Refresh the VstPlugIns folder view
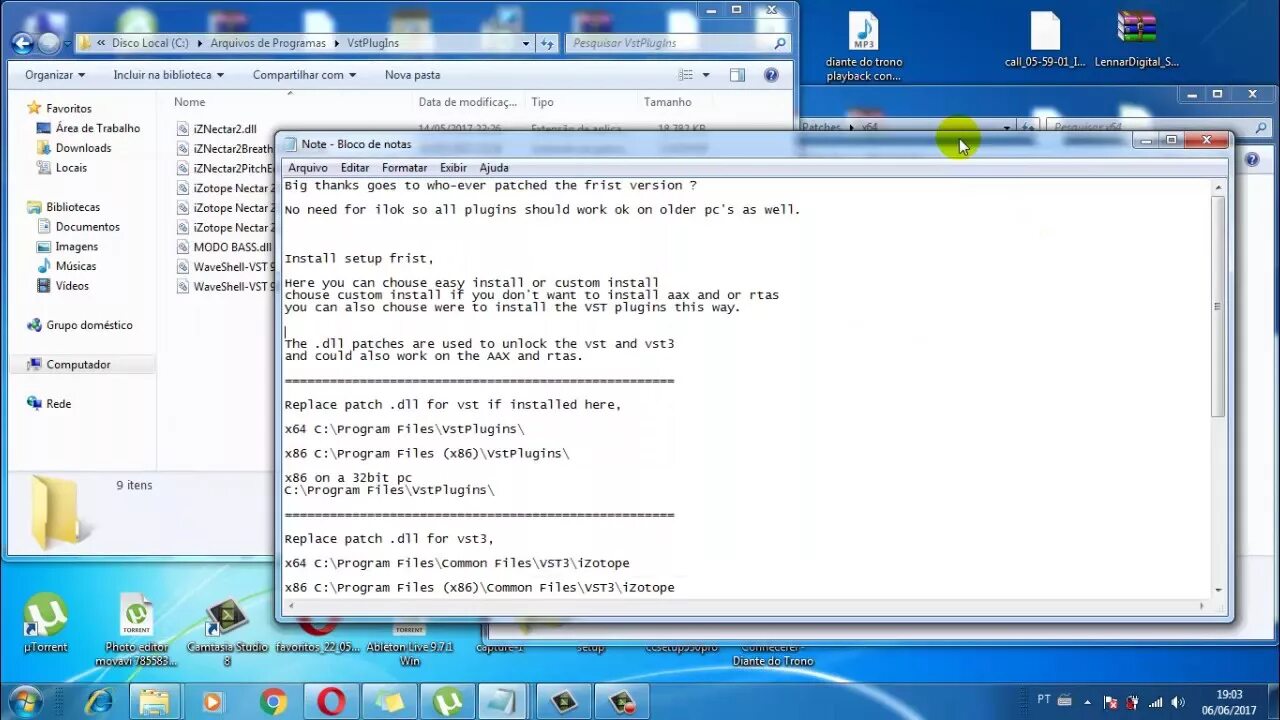Screen dimensions: 1280x720 click(547, 43)
